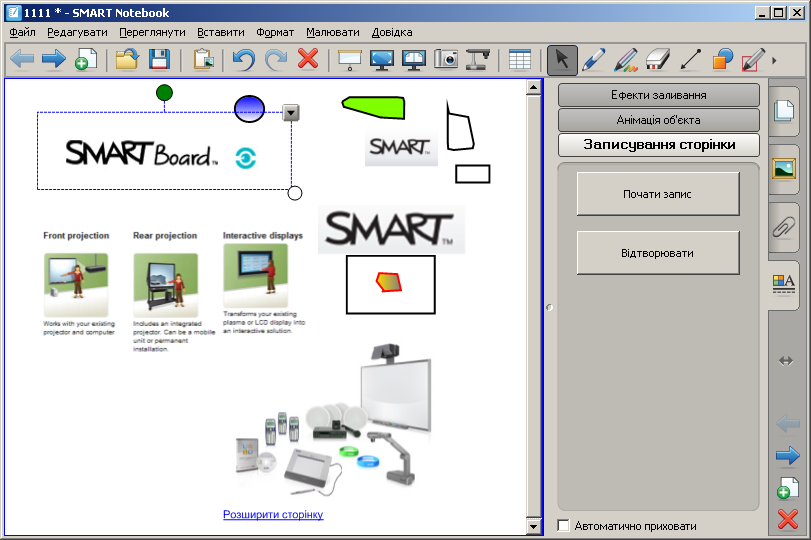The image size is (811, 540).
Task: Add a page using sidebar bottom icon
Action: click(x=788, y=488)
